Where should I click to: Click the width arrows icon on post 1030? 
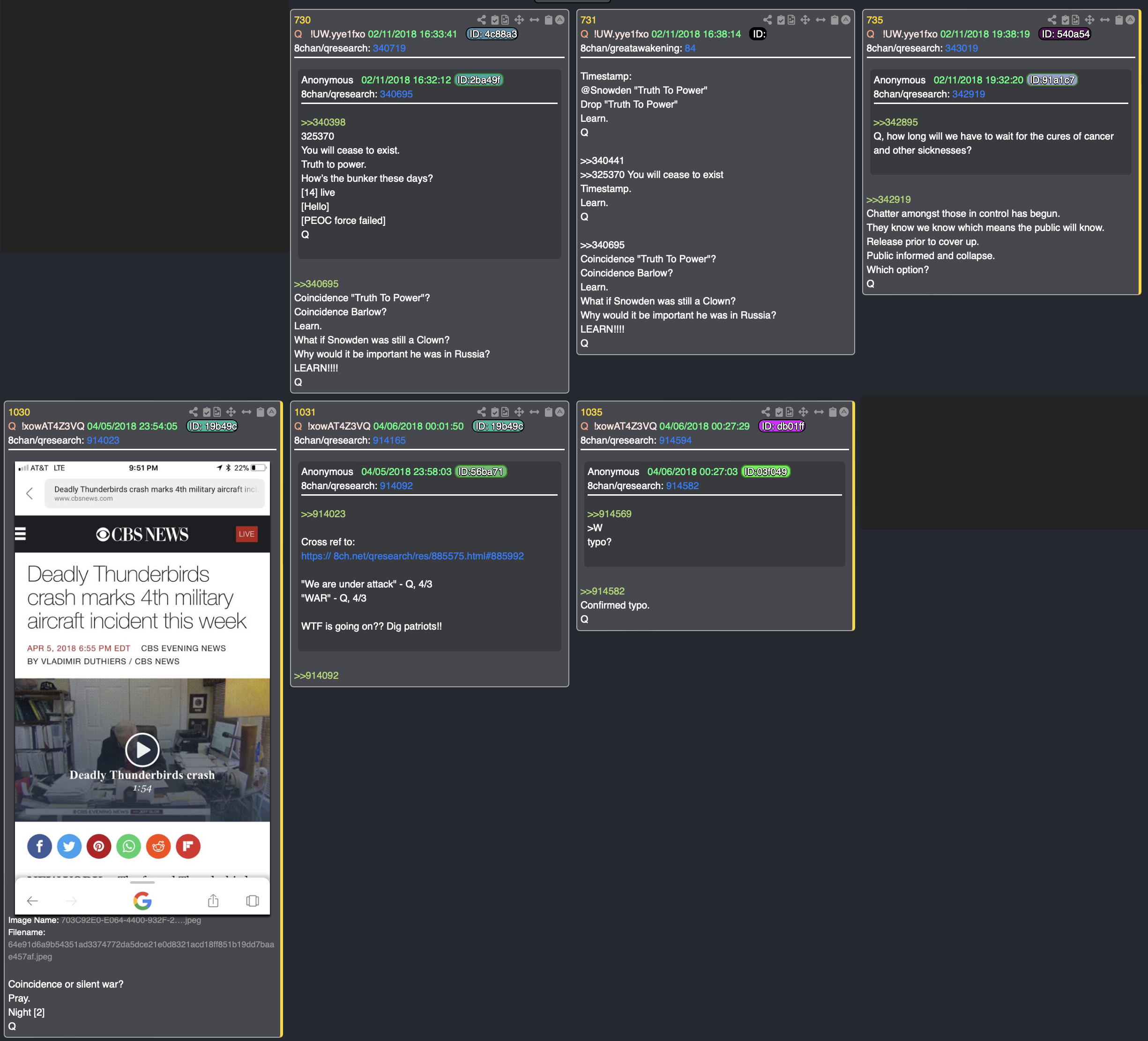tap(246, 412)
